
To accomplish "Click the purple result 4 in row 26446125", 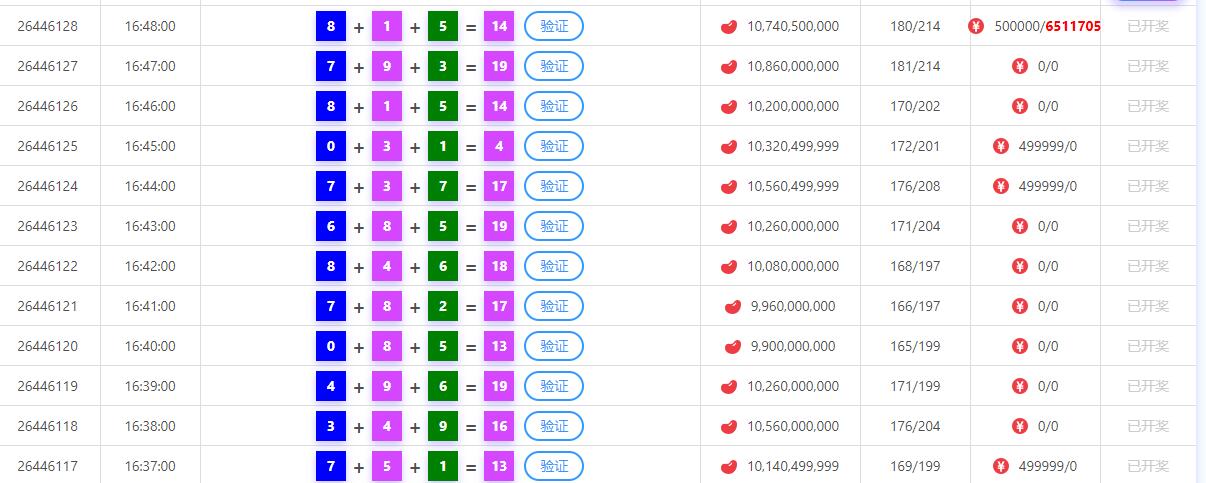I will (x=499, y=146).
